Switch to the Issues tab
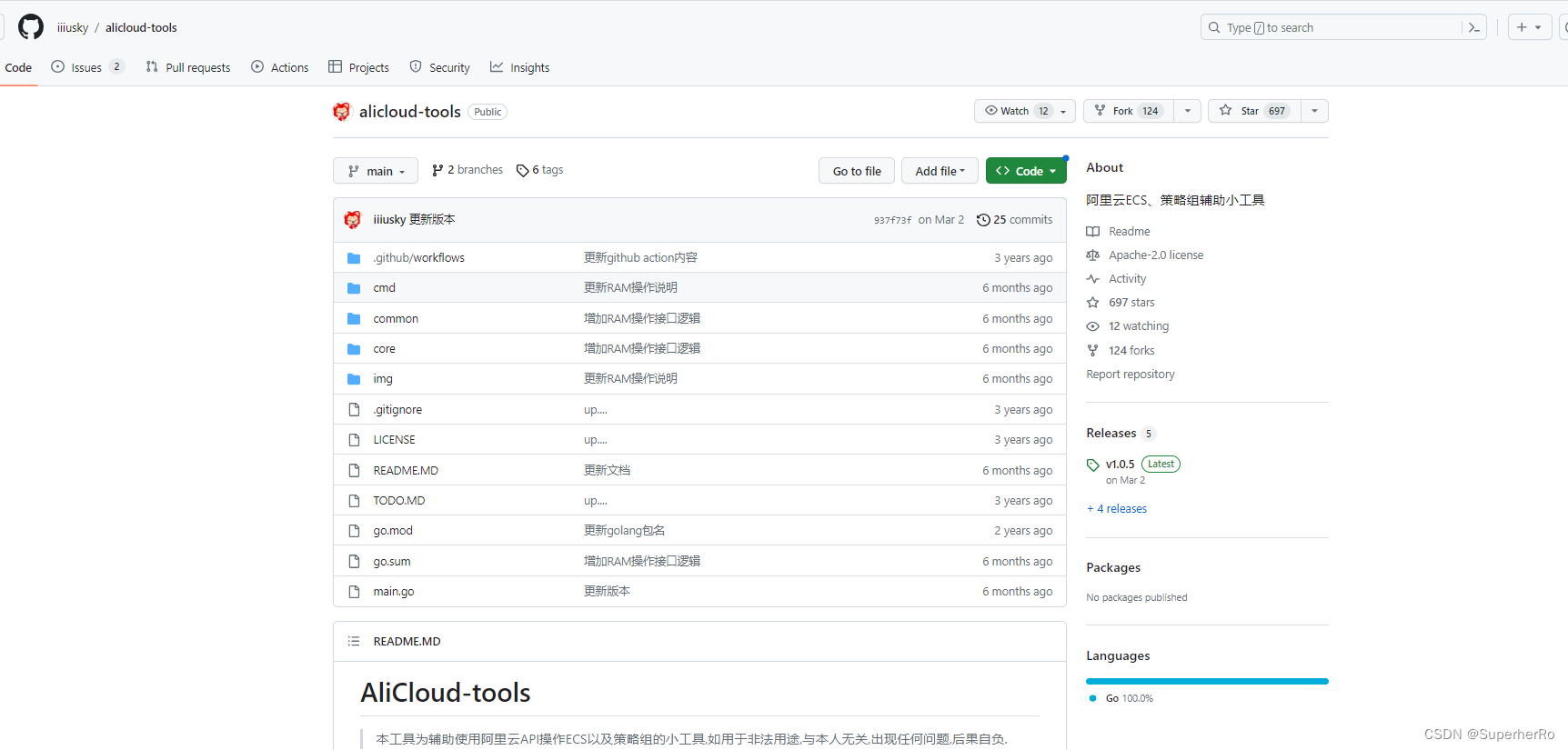 (x=87, y=67)
